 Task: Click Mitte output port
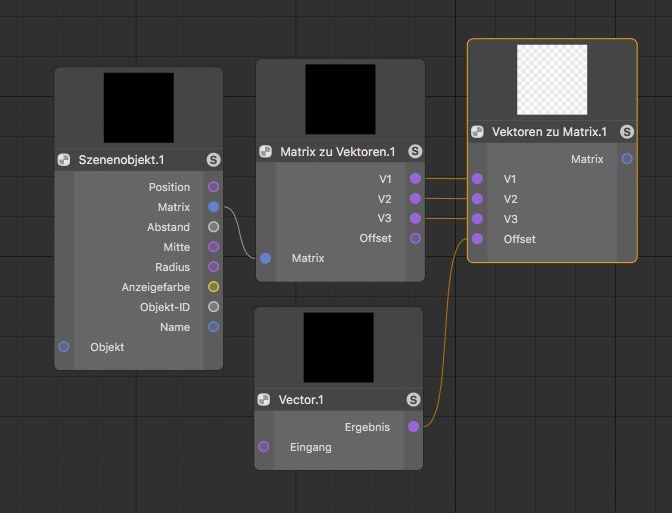213,247
